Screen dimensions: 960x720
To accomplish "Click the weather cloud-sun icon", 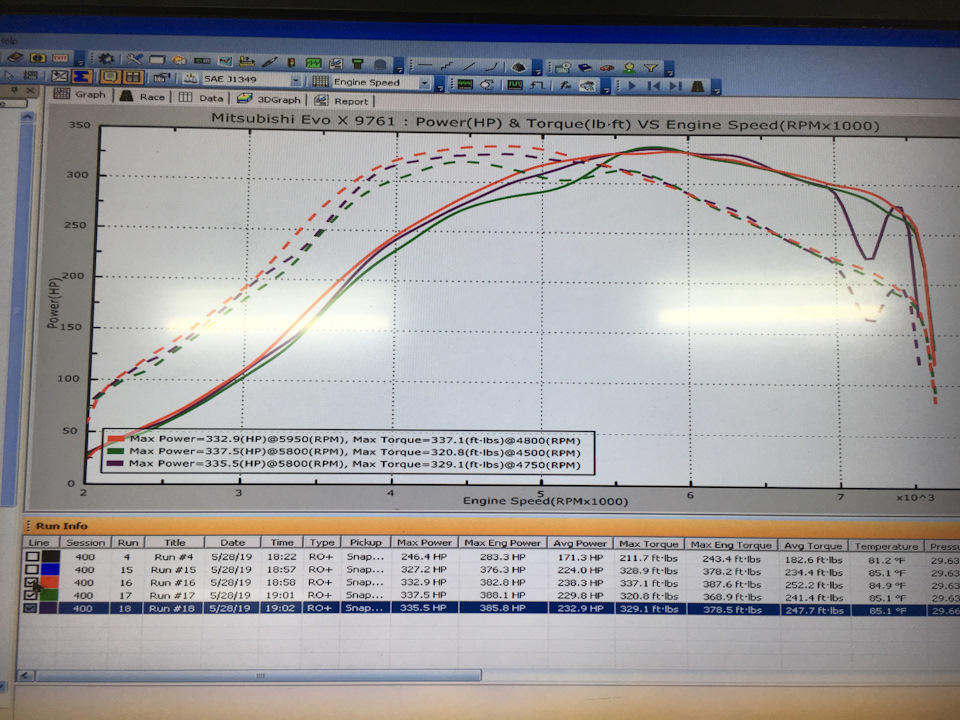I will (x=179, y=60).
